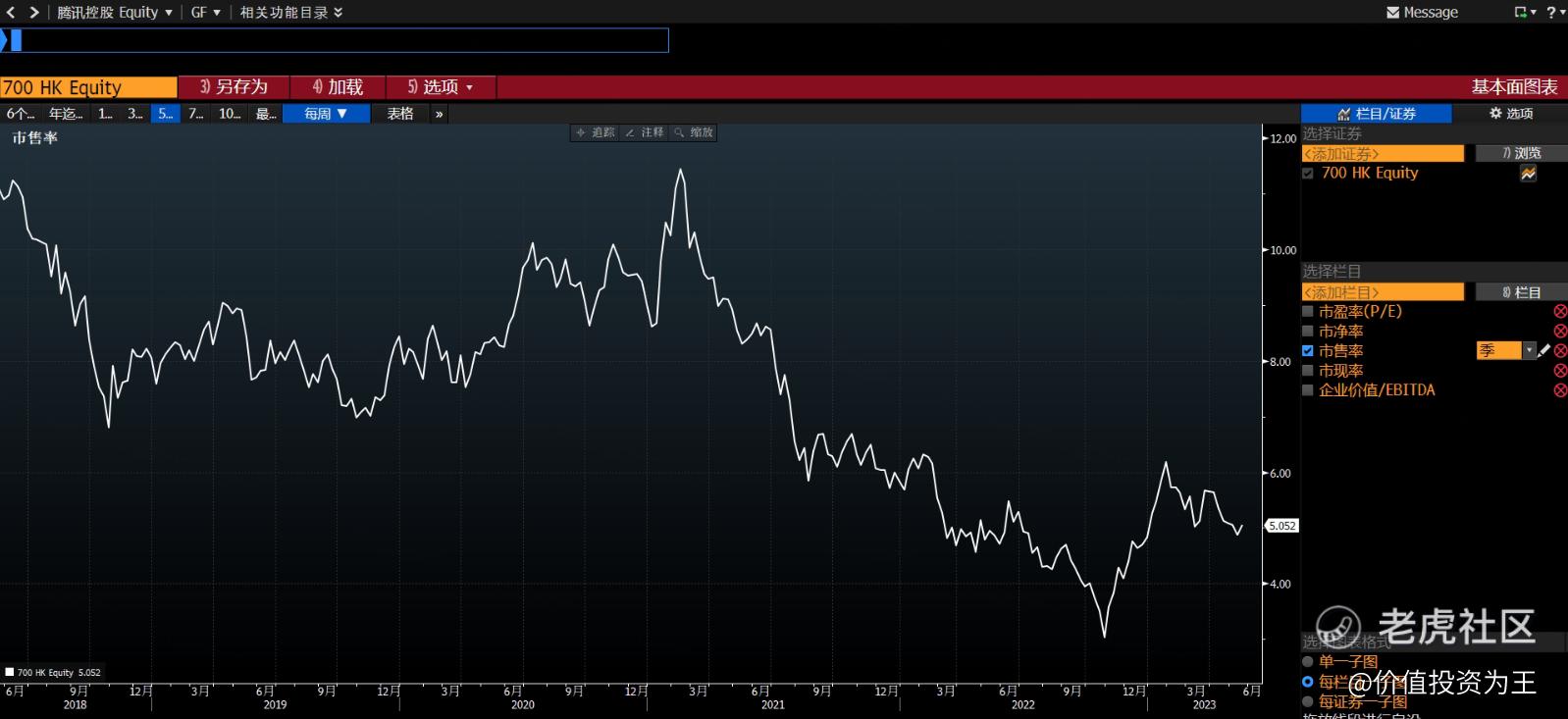Switch to the 选项 gear tab

(1510, 114)
